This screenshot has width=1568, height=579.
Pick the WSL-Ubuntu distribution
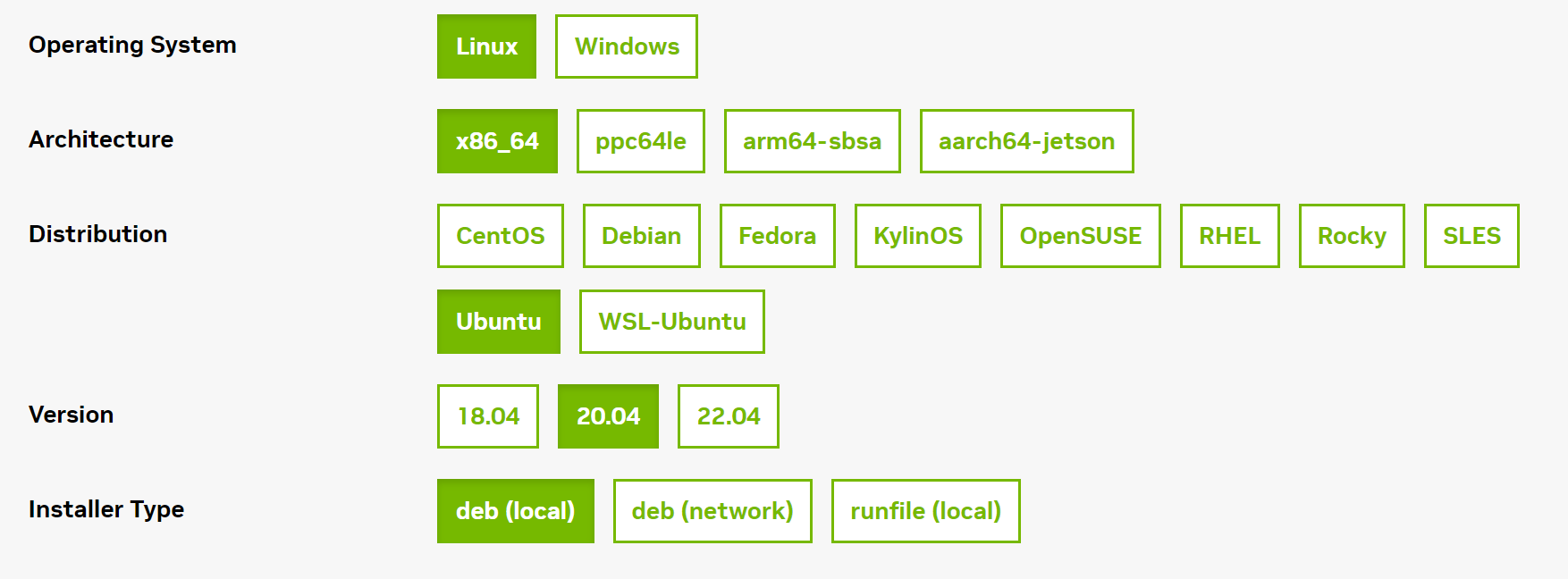[672, 322]
